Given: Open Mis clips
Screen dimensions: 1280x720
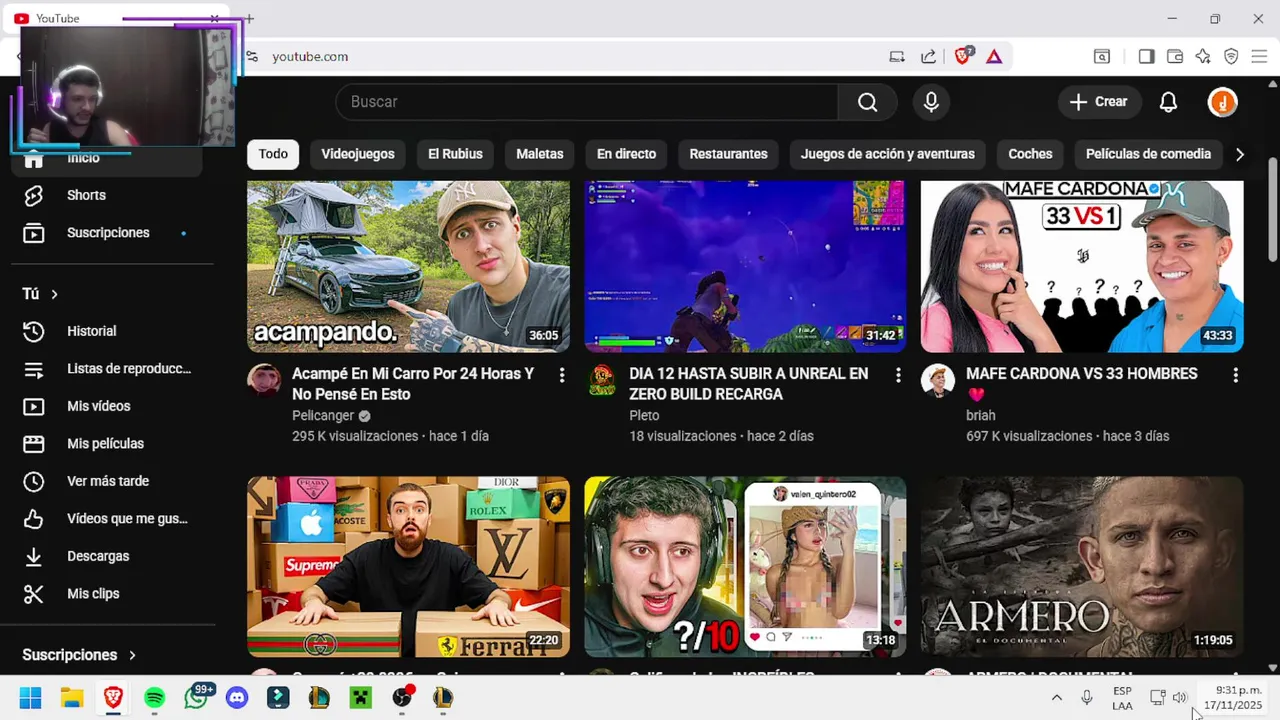Looking at the screenshot, I should click(x=107, y=594).
